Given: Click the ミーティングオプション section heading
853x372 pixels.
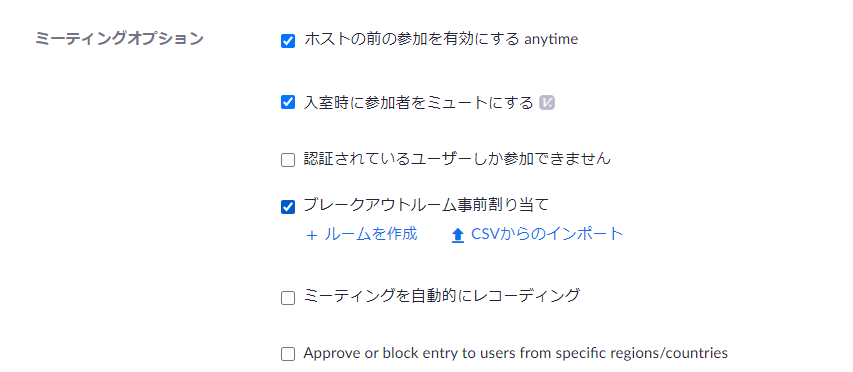Looking at the screenshot, I should click(119, 39).
